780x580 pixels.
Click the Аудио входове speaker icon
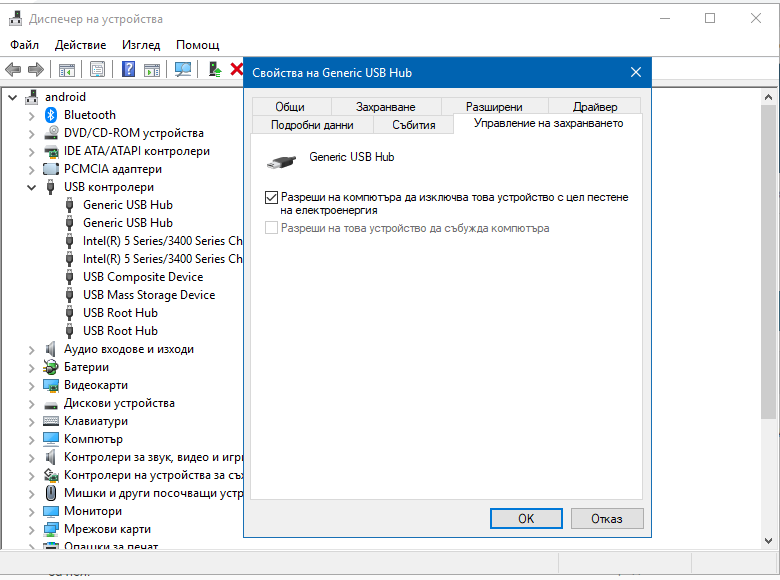(50, 349)
